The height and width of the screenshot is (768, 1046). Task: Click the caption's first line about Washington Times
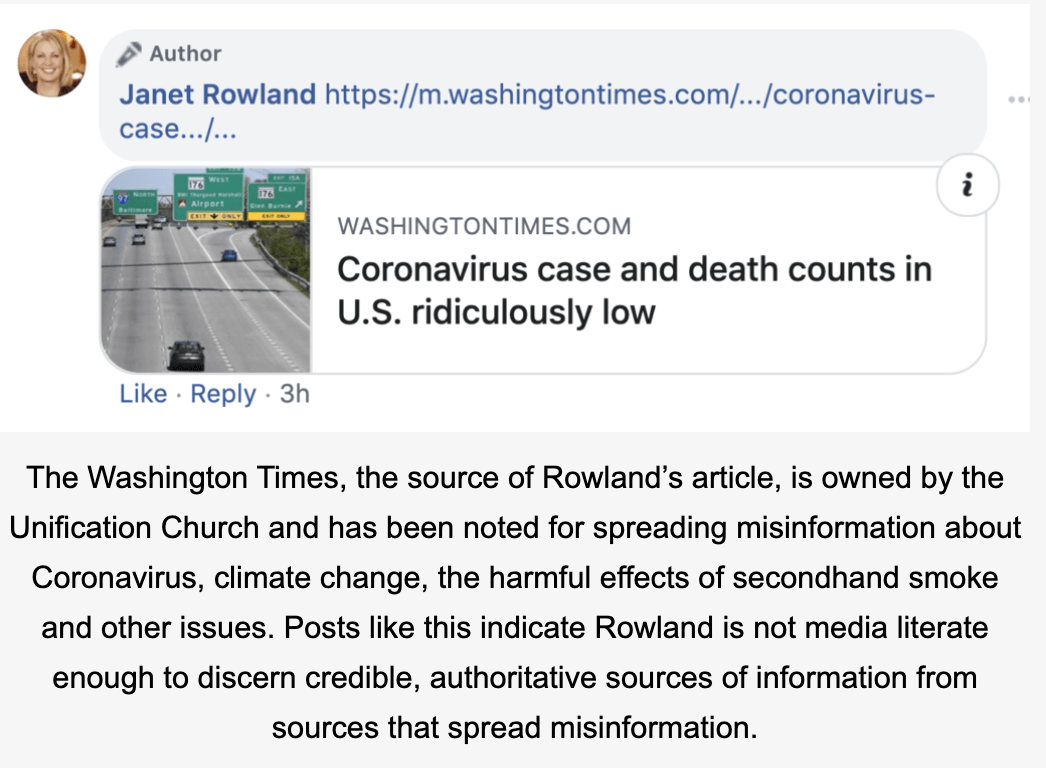(x=515, y=478)
